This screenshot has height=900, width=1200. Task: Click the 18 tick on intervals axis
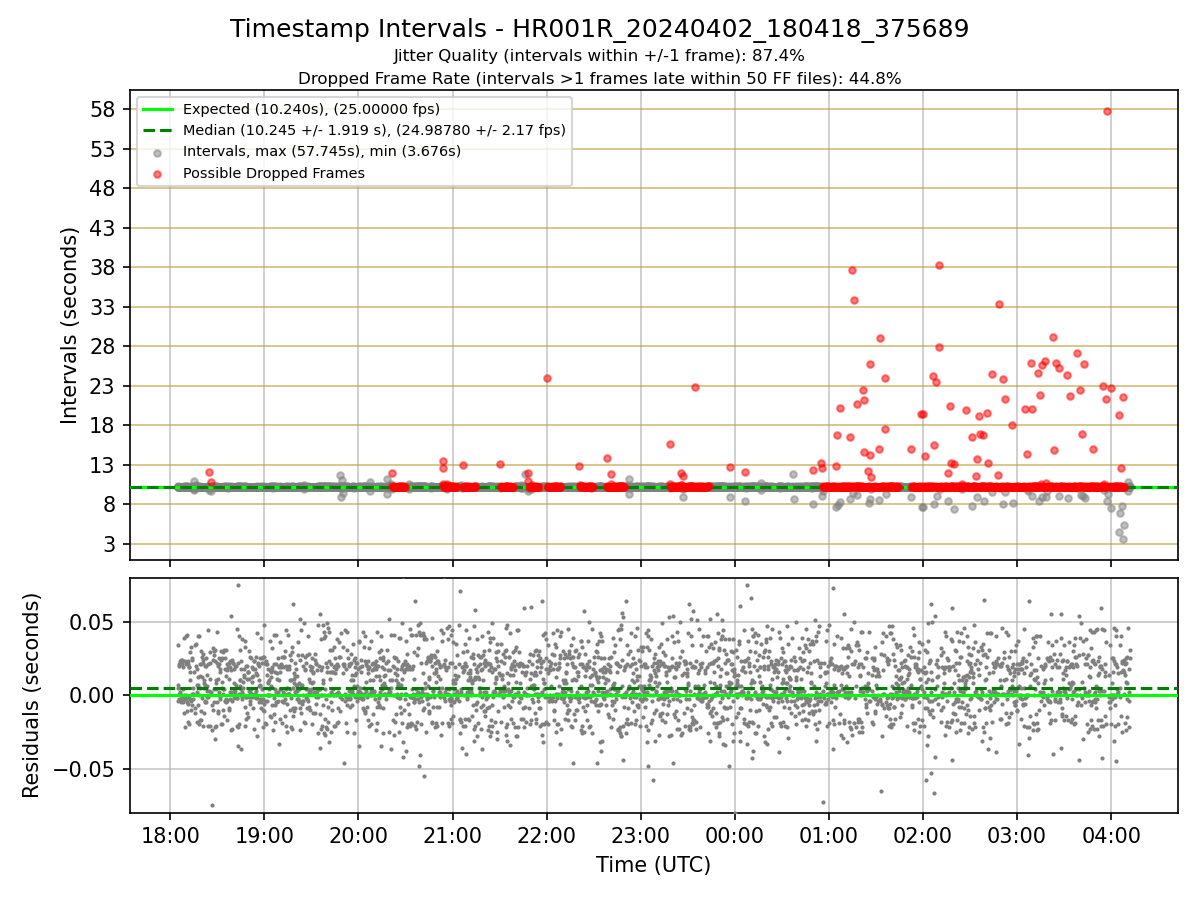(104, 425)
